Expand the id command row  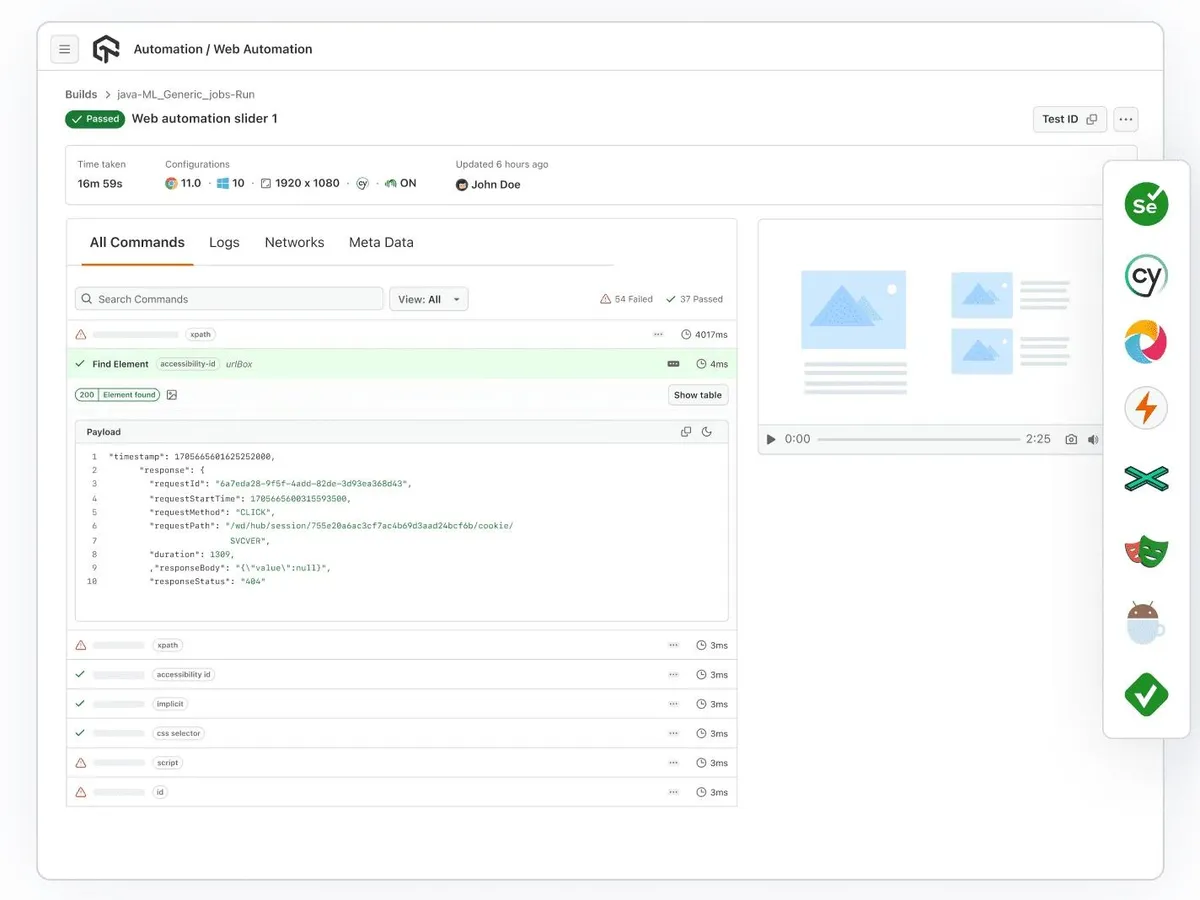(x=401, y=792)
